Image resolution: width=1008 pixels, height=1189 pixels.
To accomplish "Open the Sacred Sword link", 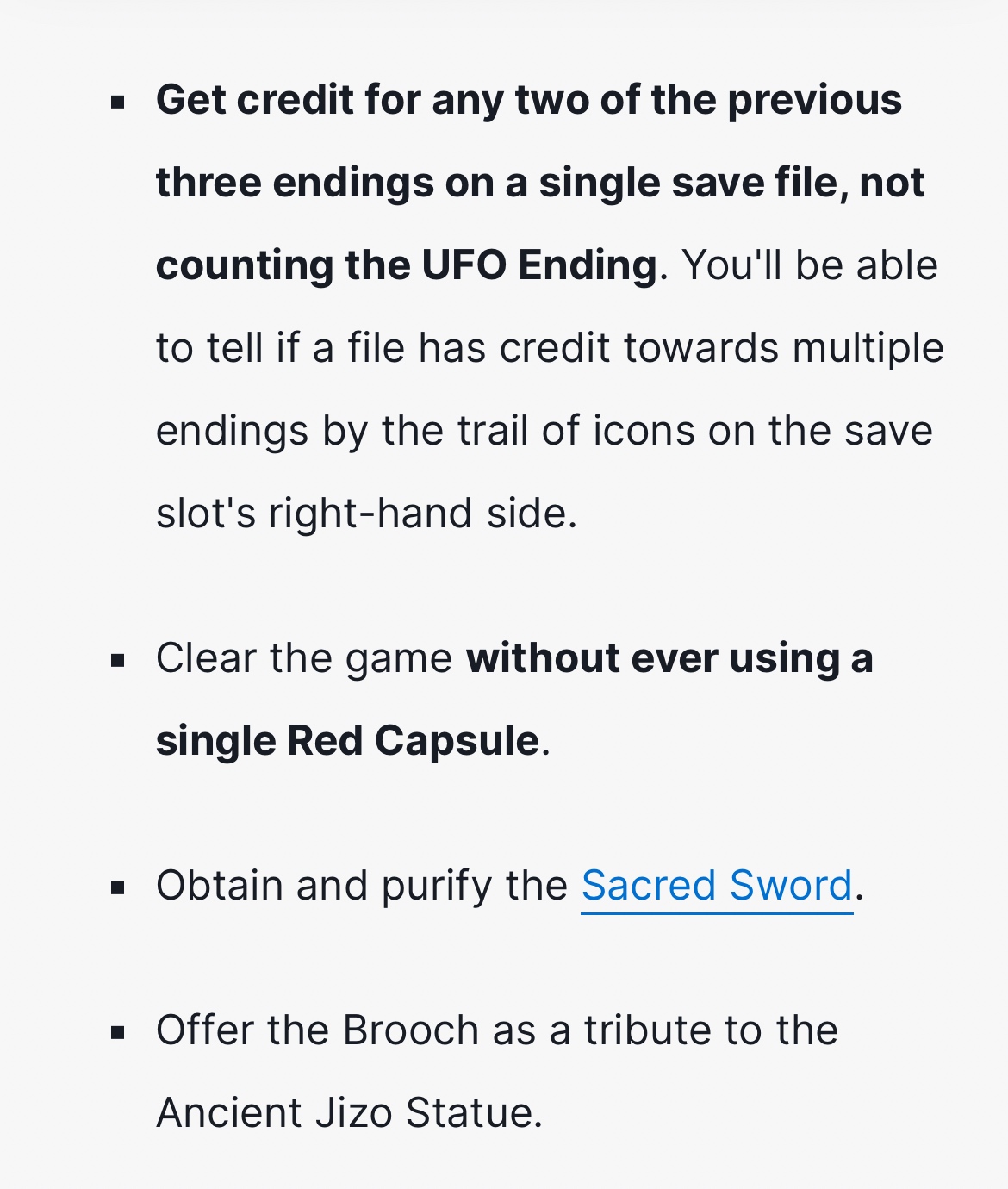I will coord(717,886).
